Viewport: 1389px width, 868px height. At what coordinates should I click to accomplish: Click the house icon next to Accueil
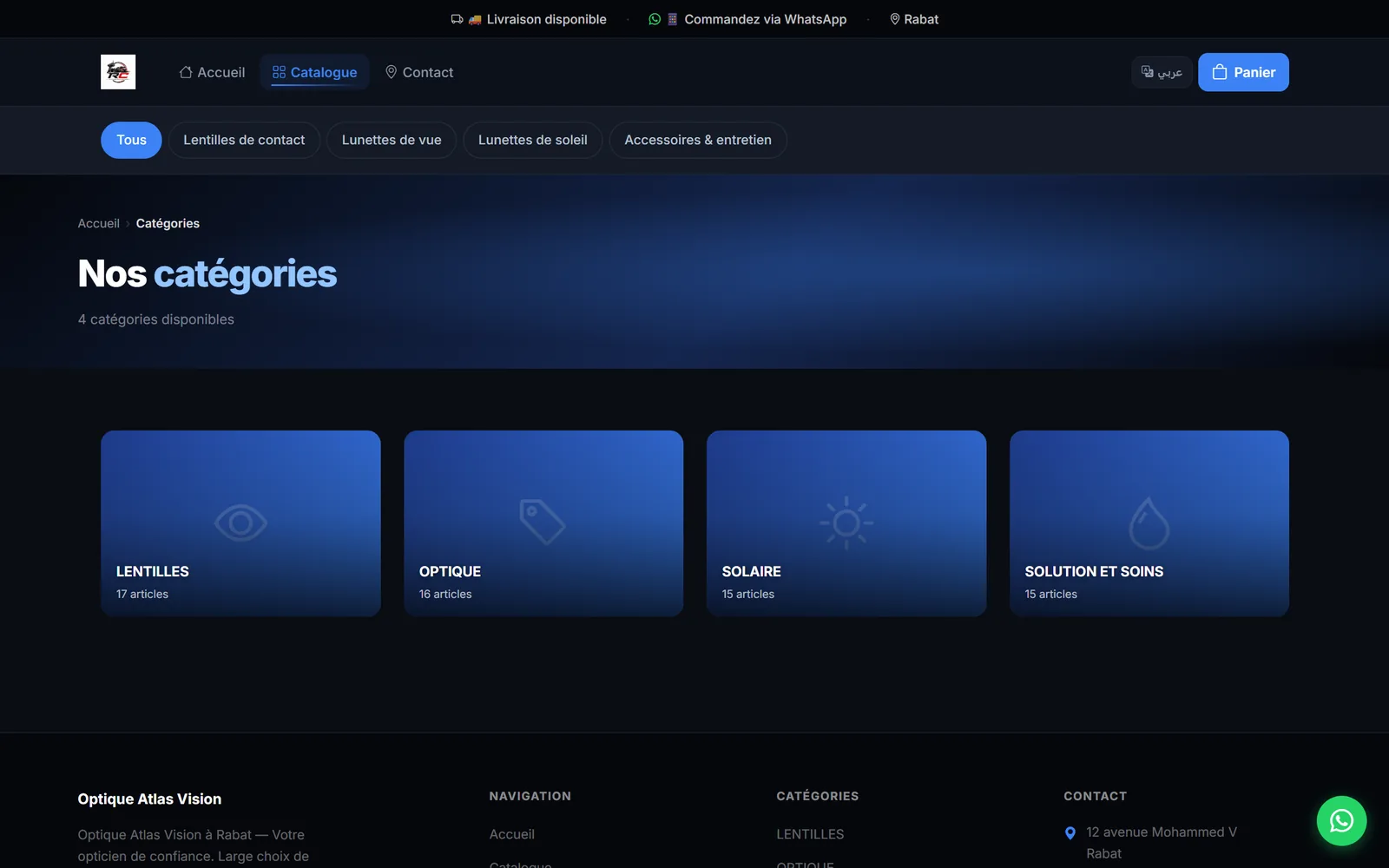click(186, 72)
